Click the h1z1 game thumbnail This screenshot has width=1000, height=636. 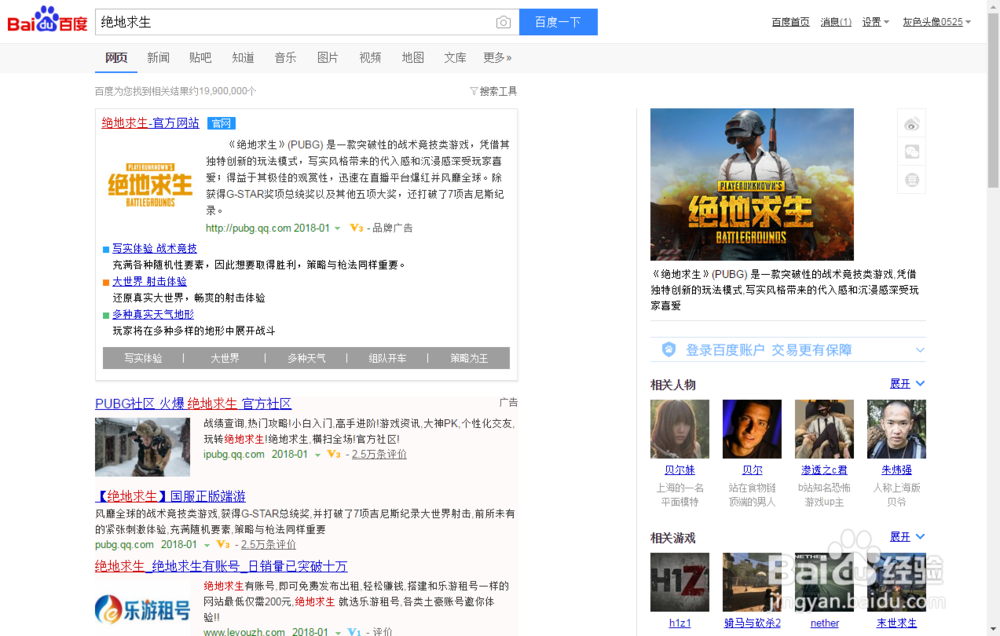679,582
